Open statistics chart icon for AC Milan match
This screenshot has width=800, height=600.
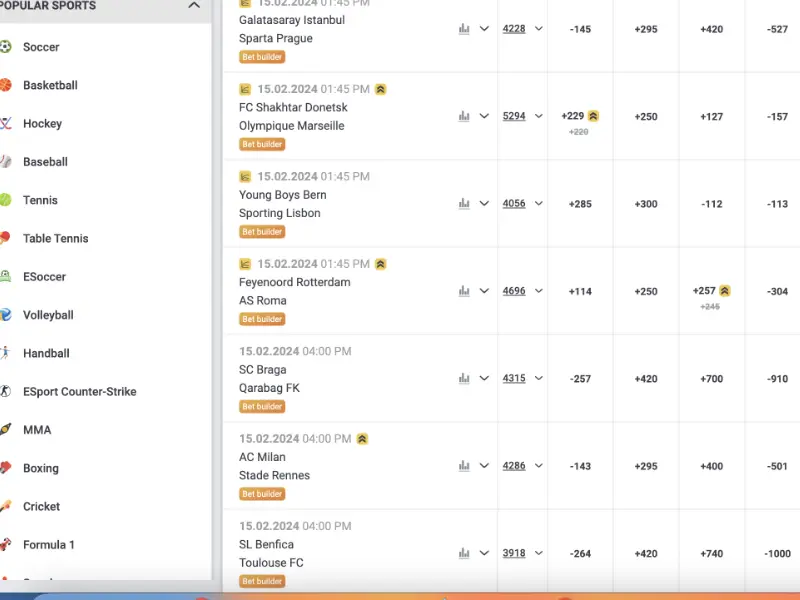[464, 465]
